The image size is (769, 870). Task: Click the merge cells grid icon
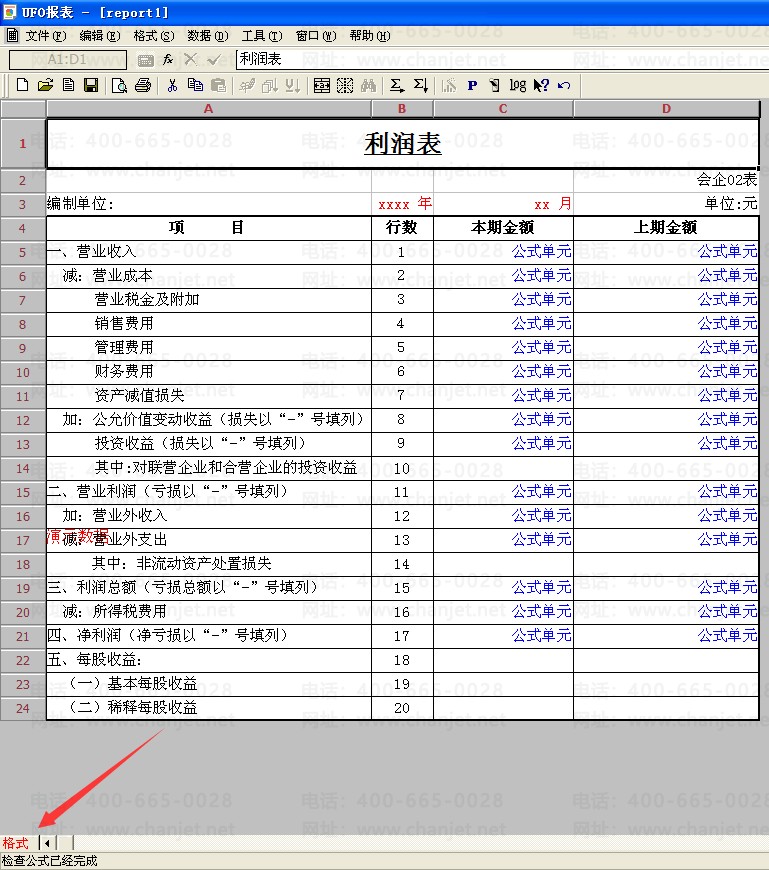click(x=322, y=85)
